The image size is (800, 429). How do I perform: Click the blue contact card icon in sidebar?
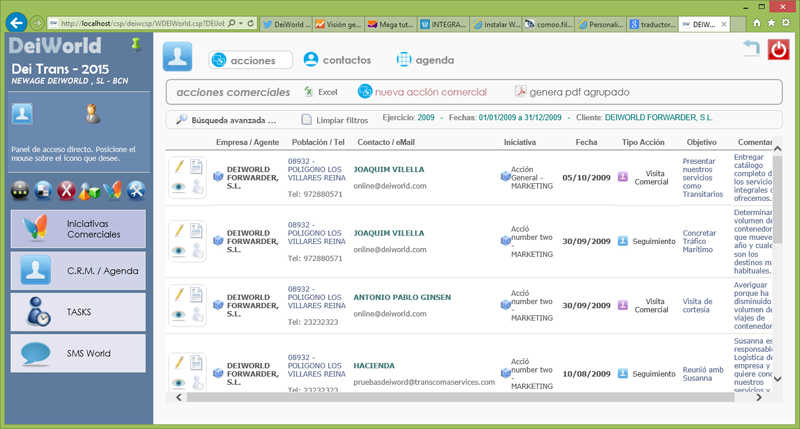22,114
